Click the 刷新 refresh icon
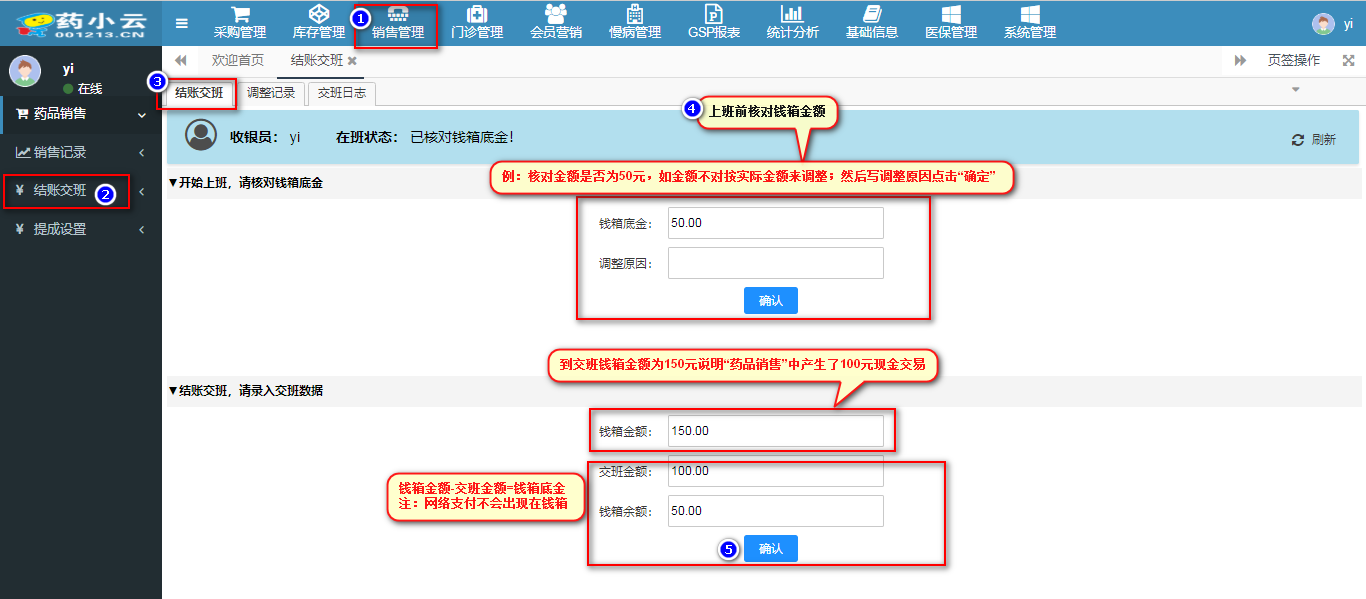 [1298, 140]
